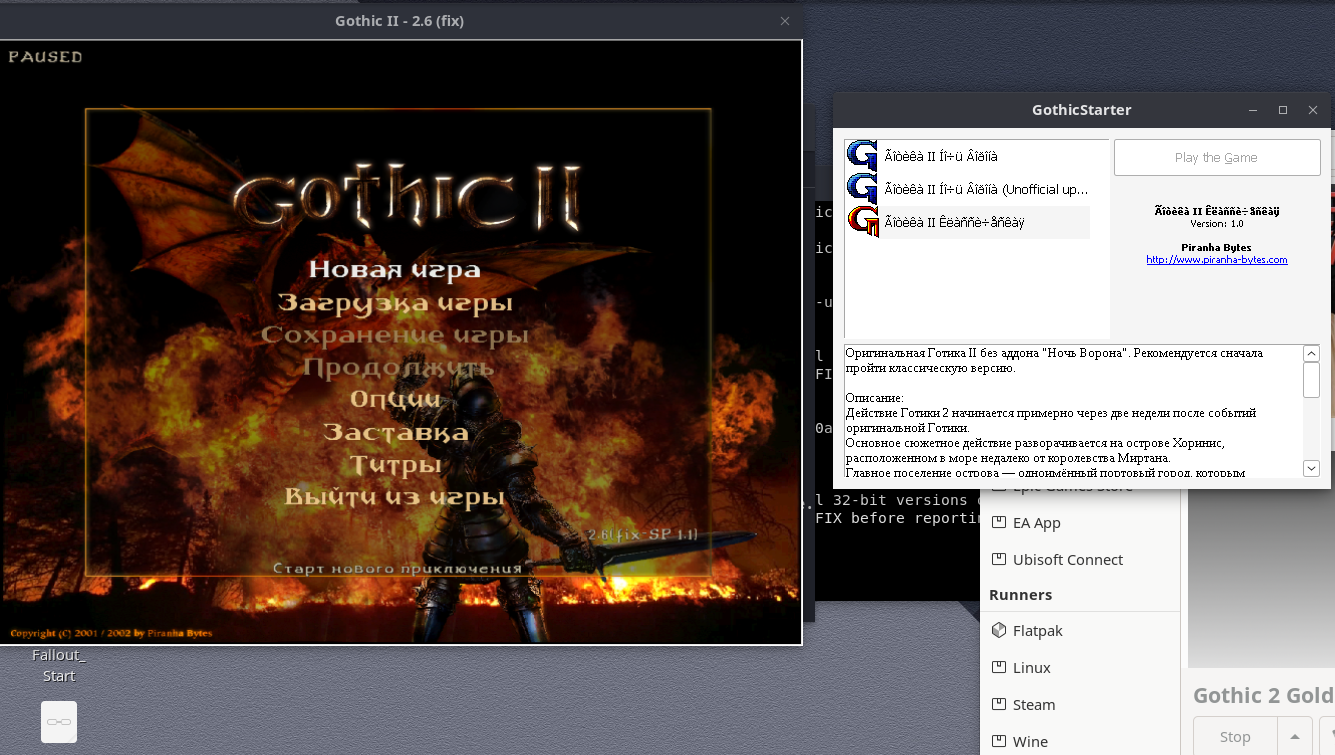Click the EA App runner icon in Lutris
Image resolution: width=1335 pixels, height=755 pixels.
click(x=998, y=522)
